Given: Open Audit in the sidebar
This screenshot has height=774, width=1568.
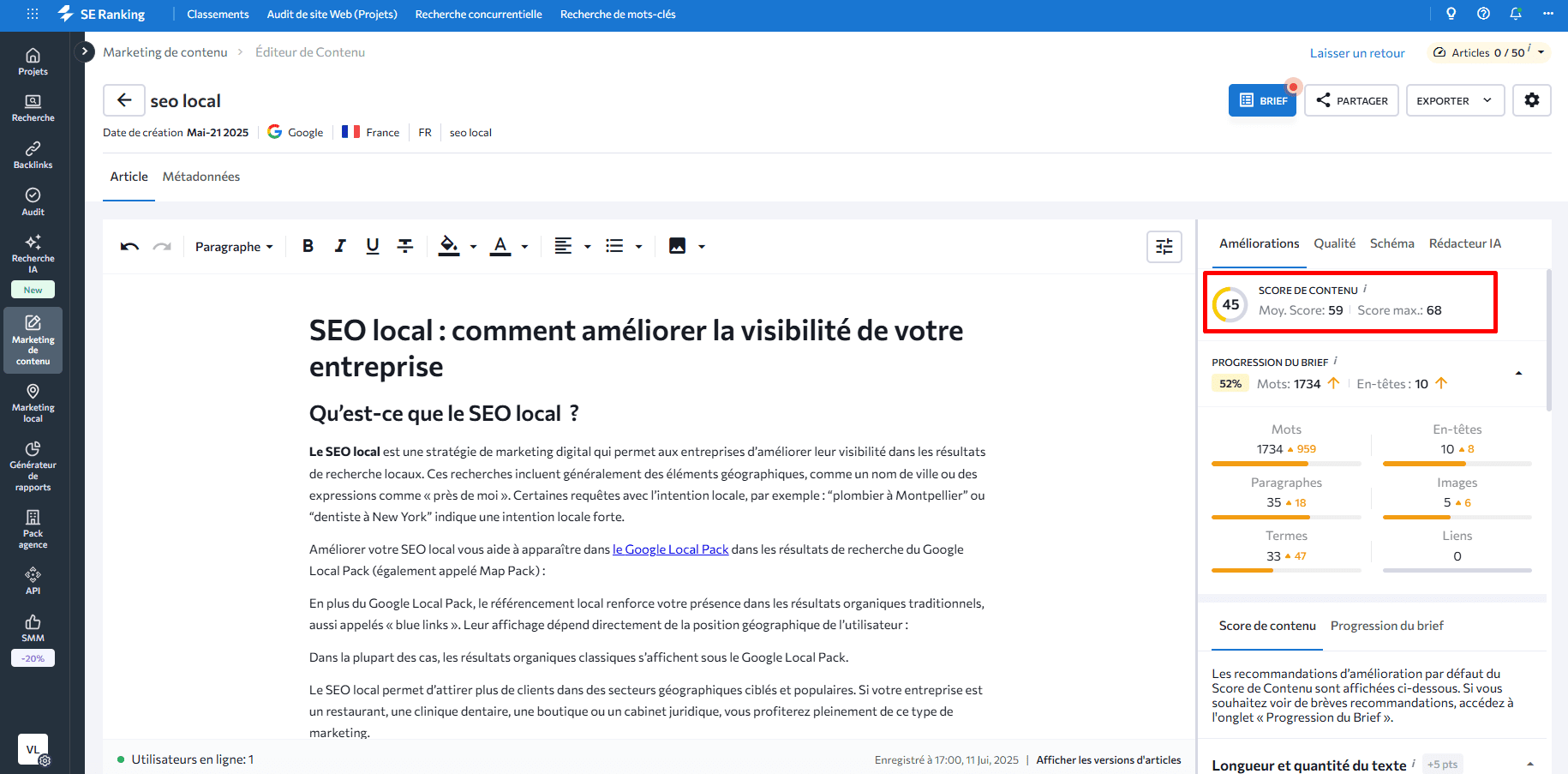Looking at the screenshot, I should (x=33, y=201).
